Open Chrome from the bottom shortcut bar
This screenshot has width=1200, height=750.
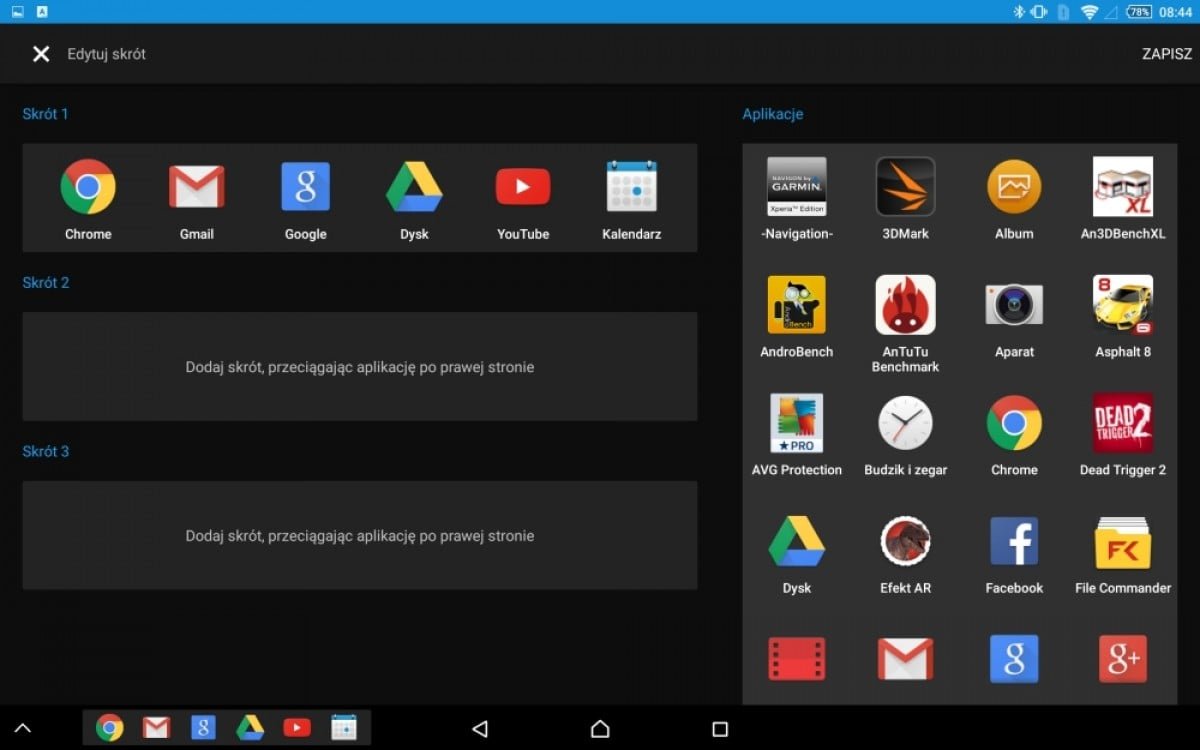(109, 728)
